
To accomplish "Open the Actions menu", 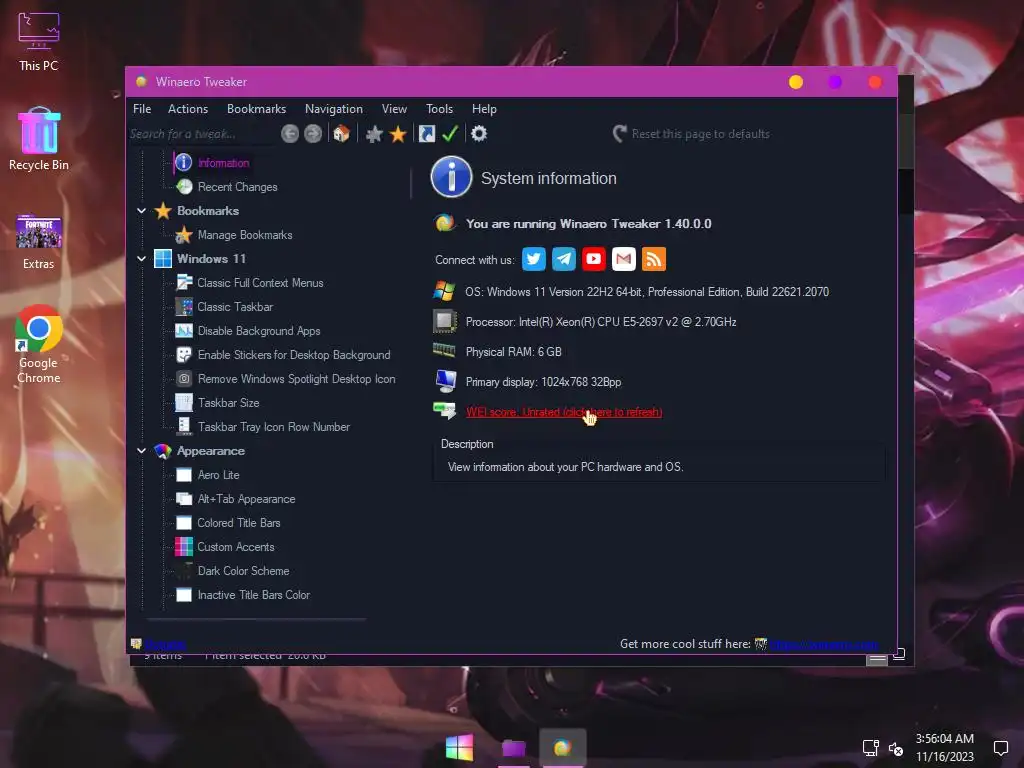I will (x=188, y=108).
